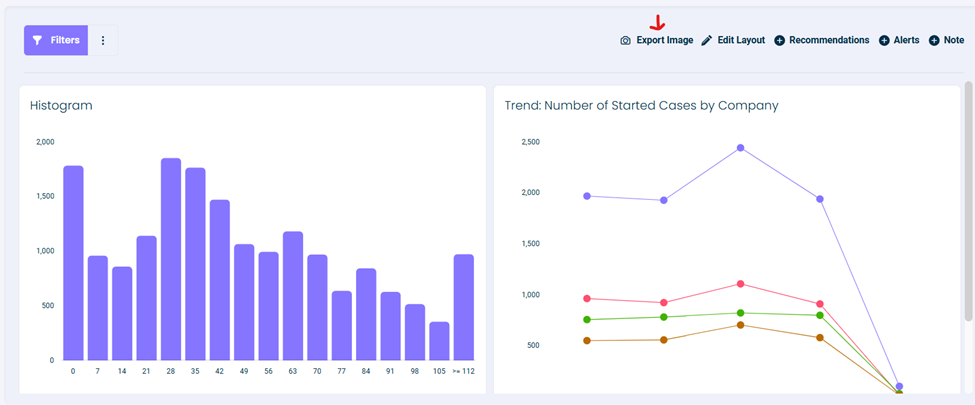Select the histogram bar labeled 98
The image size is (975, 405).
click(415, 332)
